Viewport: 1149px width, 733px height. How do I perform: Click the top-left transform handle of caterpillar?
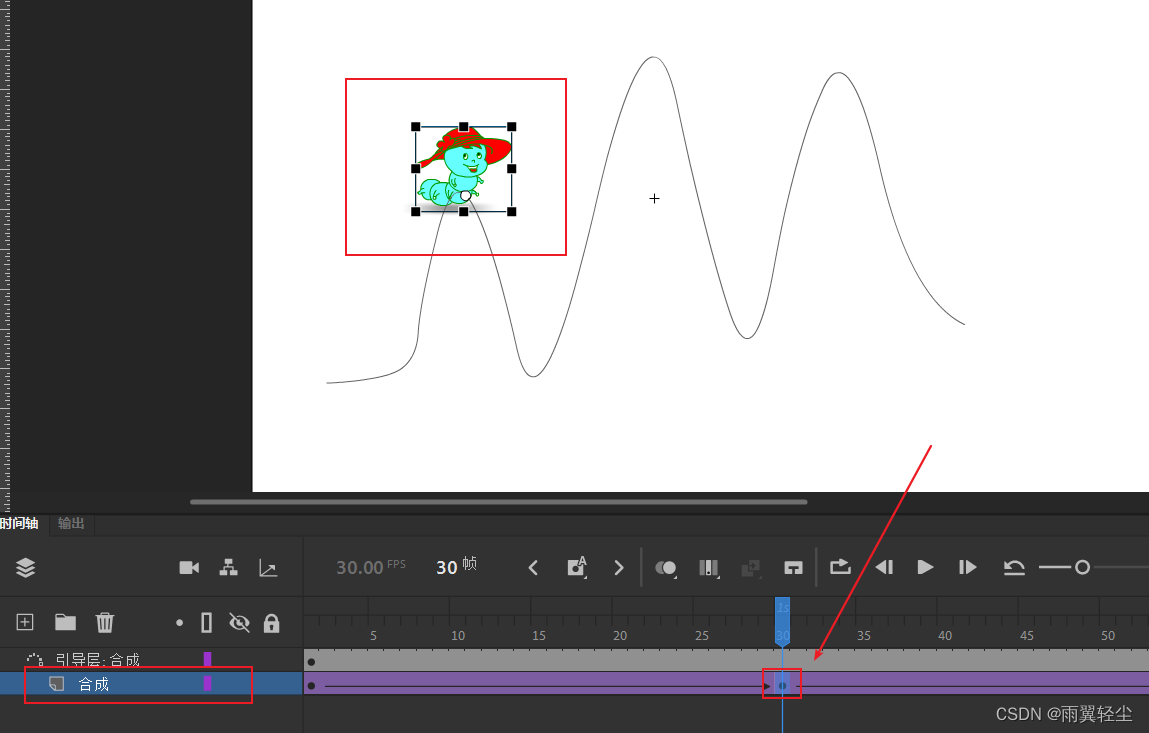[415, 127]
